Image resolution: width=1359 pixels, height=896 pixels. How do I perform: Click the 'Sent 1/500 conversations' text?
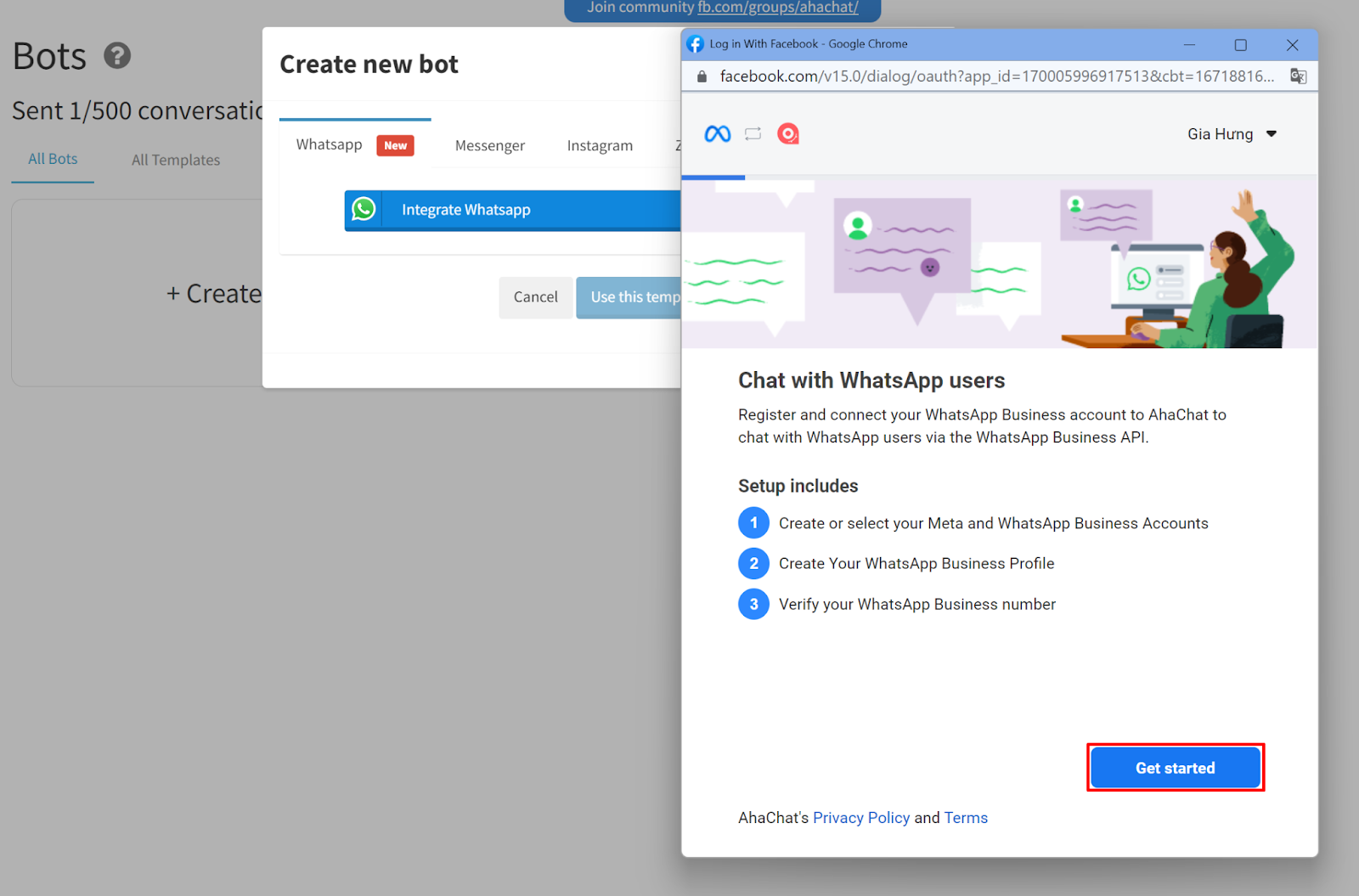coord(138,111)
